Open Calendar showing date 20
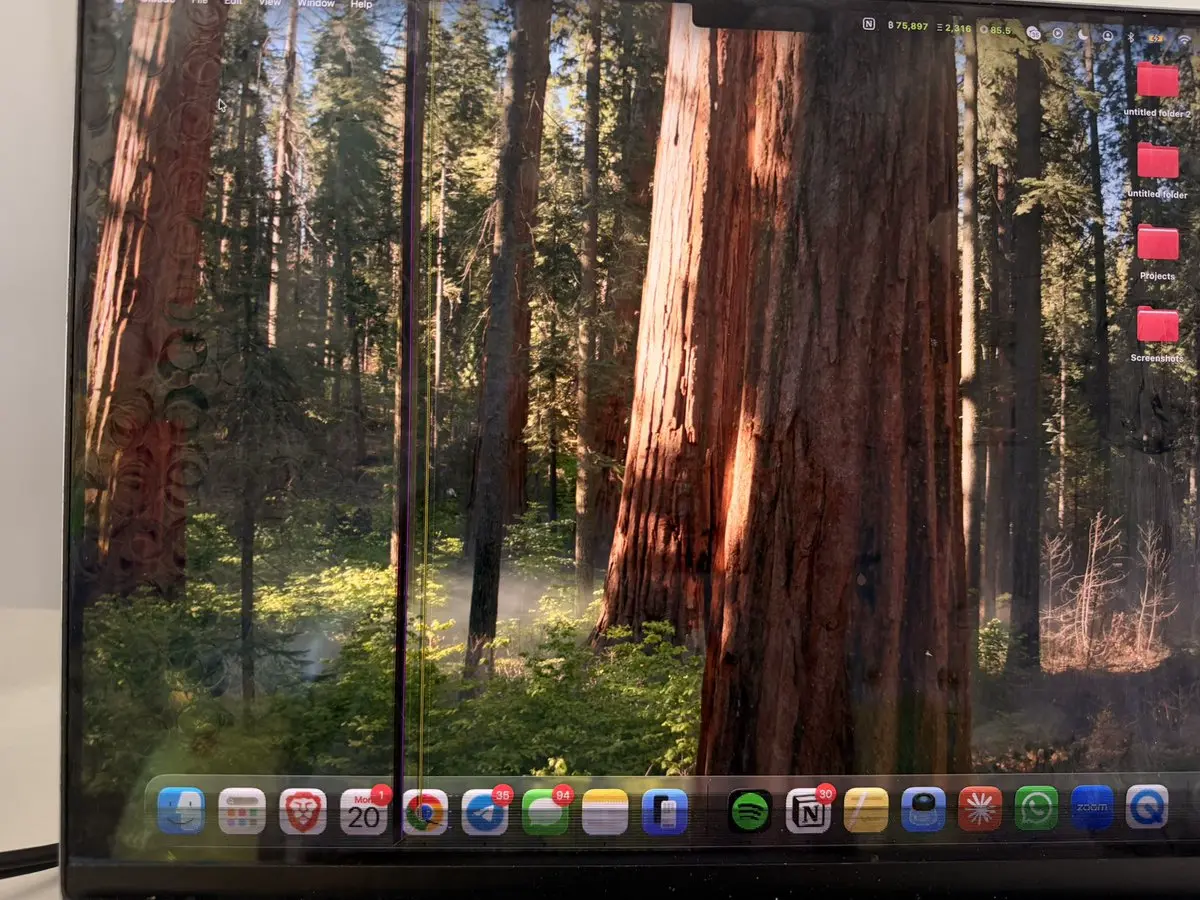Screen dimensions: 1200x900 363,811
